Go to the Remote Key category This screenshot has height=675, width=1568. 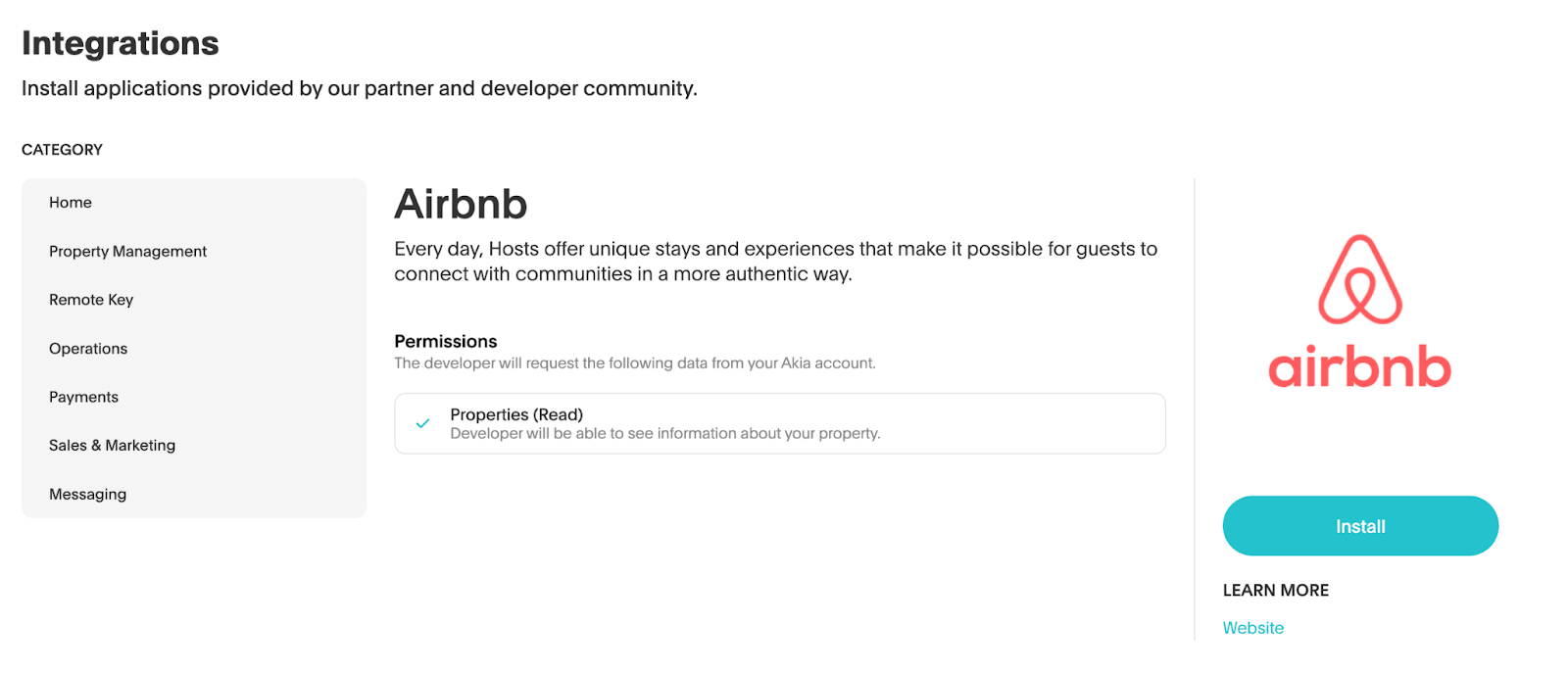tap(91, 300)
